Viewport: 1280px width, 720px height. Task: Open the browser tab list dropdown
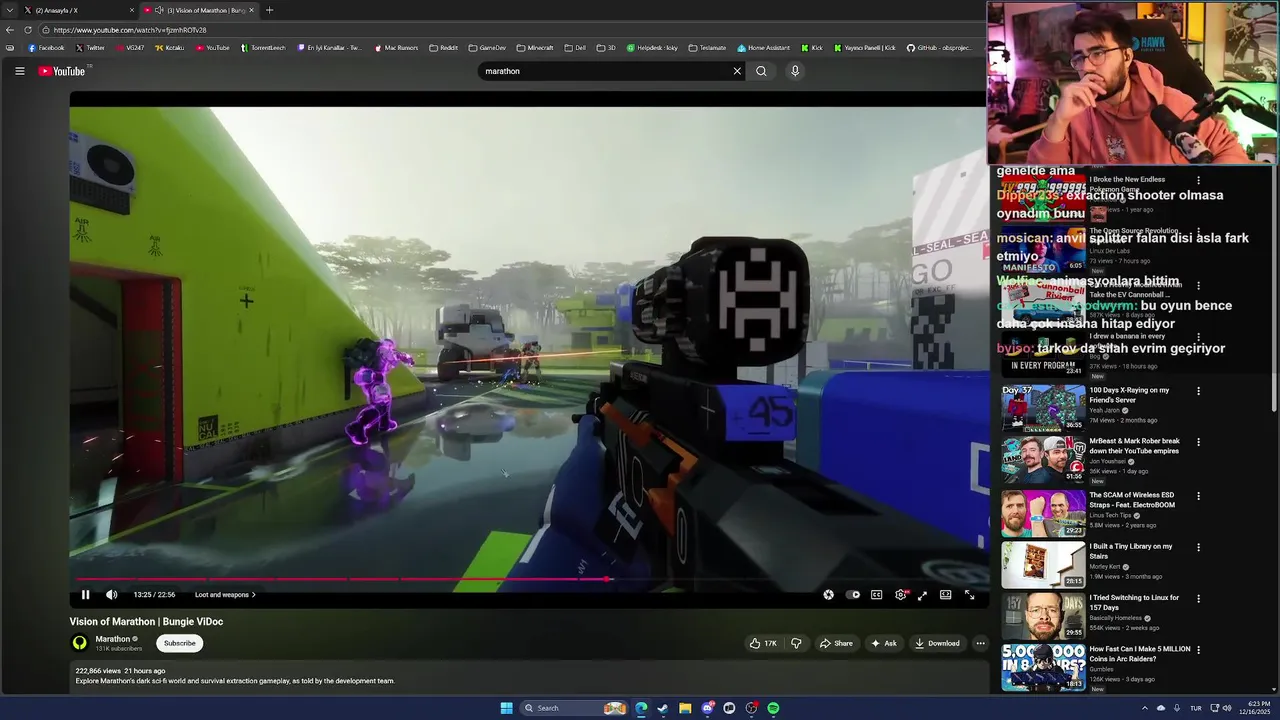tap(9, 10)
